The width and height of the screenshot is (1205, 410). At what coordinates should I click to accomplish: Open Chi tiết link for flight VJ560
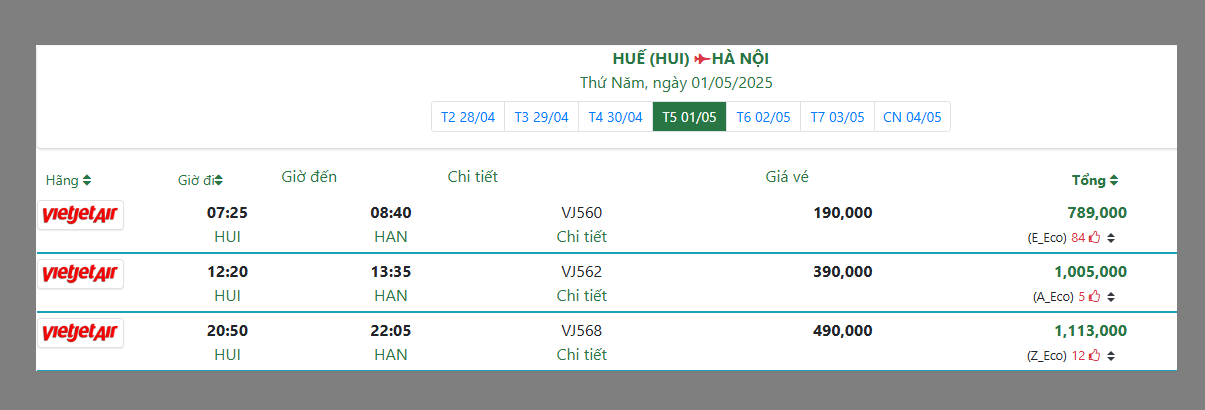coord(582,237)
